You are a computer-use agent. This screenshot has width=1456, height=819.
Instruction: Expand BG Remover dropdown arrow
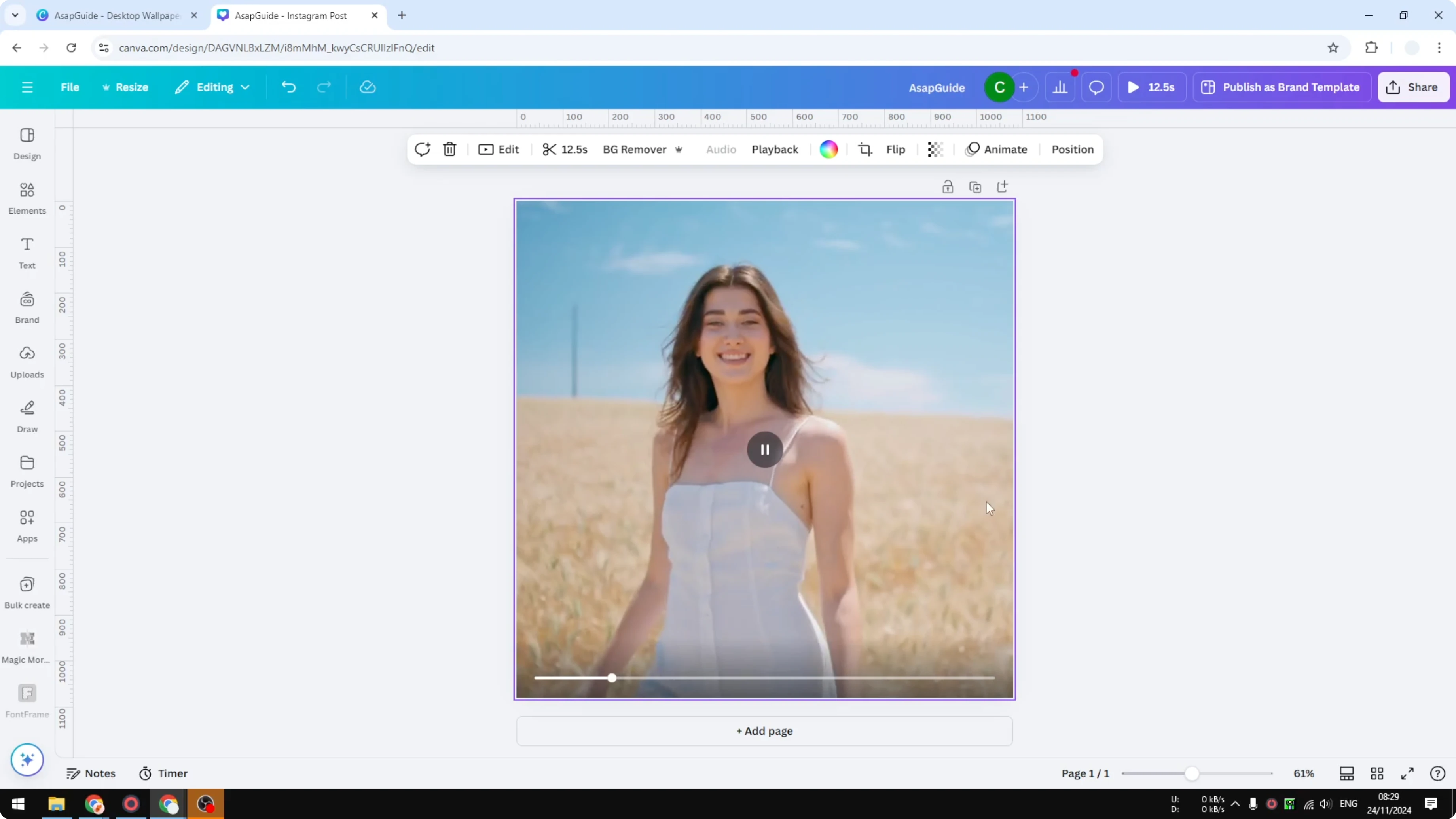(679, 149)
